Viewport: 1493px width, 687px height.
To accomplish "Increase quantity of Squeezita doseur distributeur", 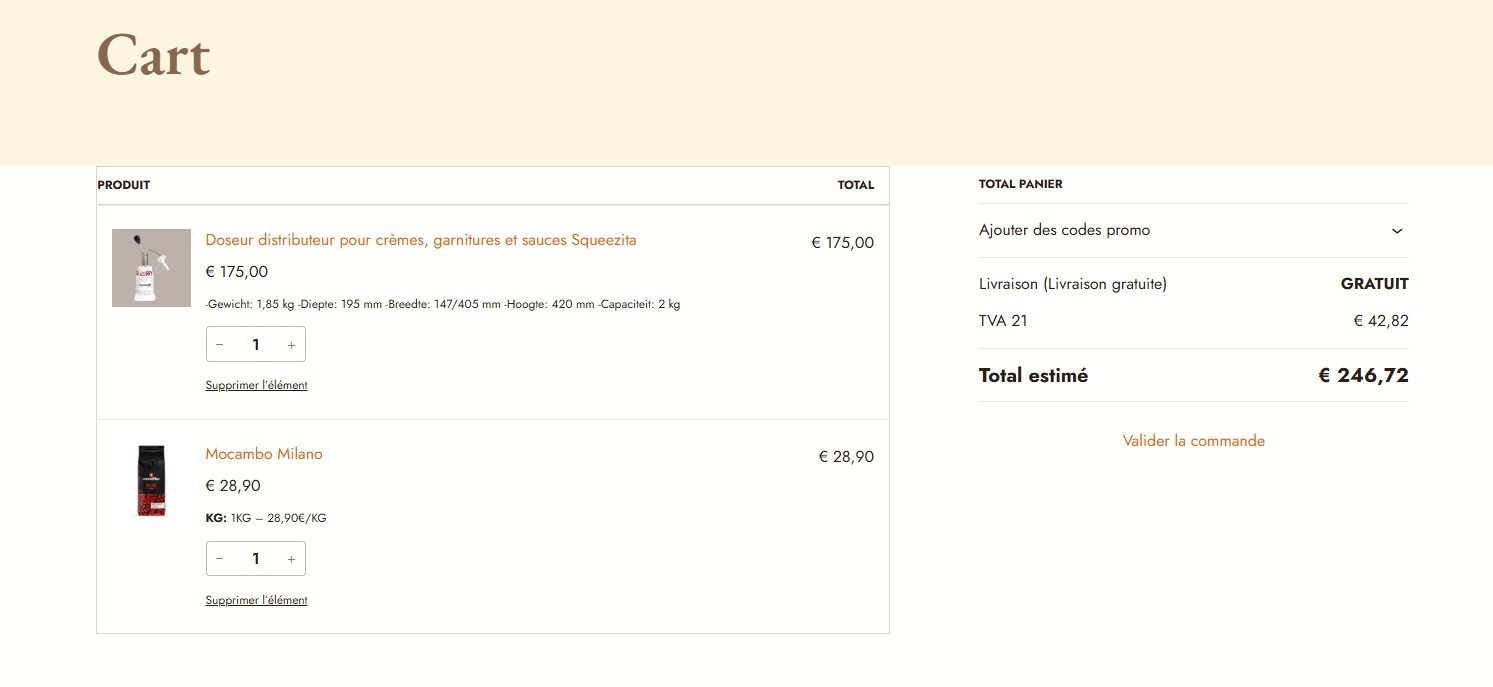I will [x=291, y=345].
